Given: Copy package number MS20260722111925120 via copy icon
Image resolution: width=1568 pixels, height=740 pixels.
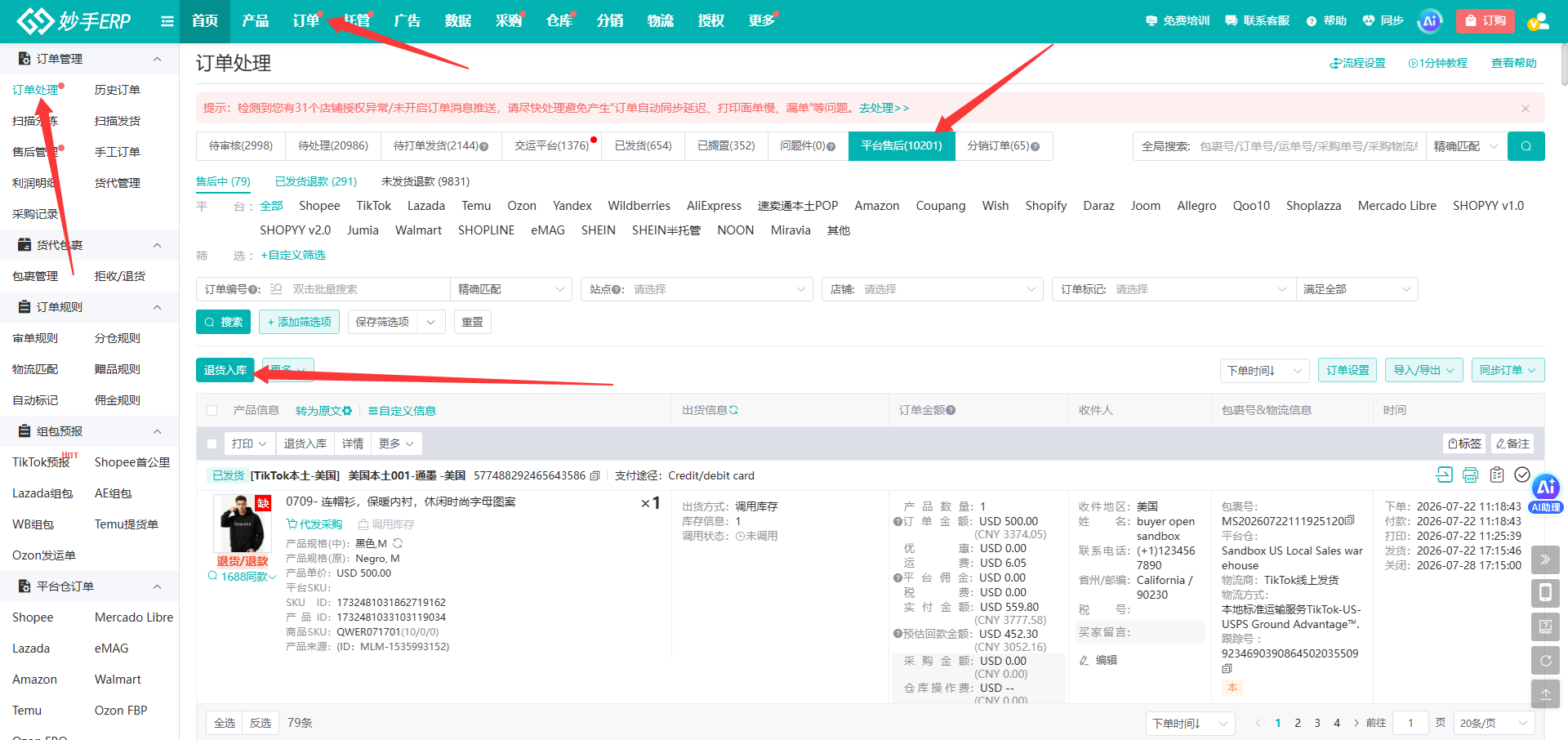Looking at the screenshot, I should [x=1350, y=520].
